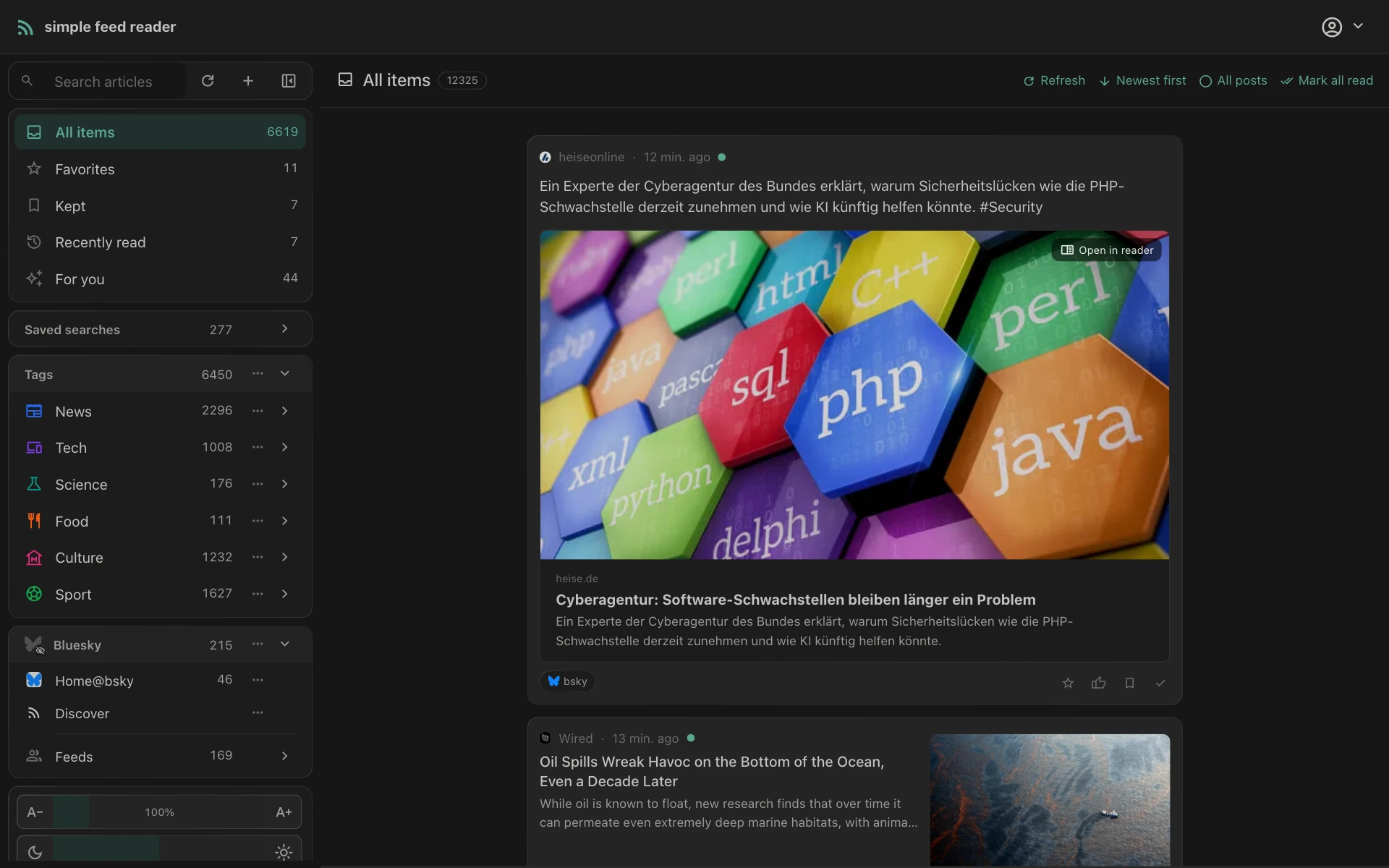Image resolution: width=1389 pixels, height=868 pixels.
Task: Collapse the Tags section chevron
Action: coord(285,374)
